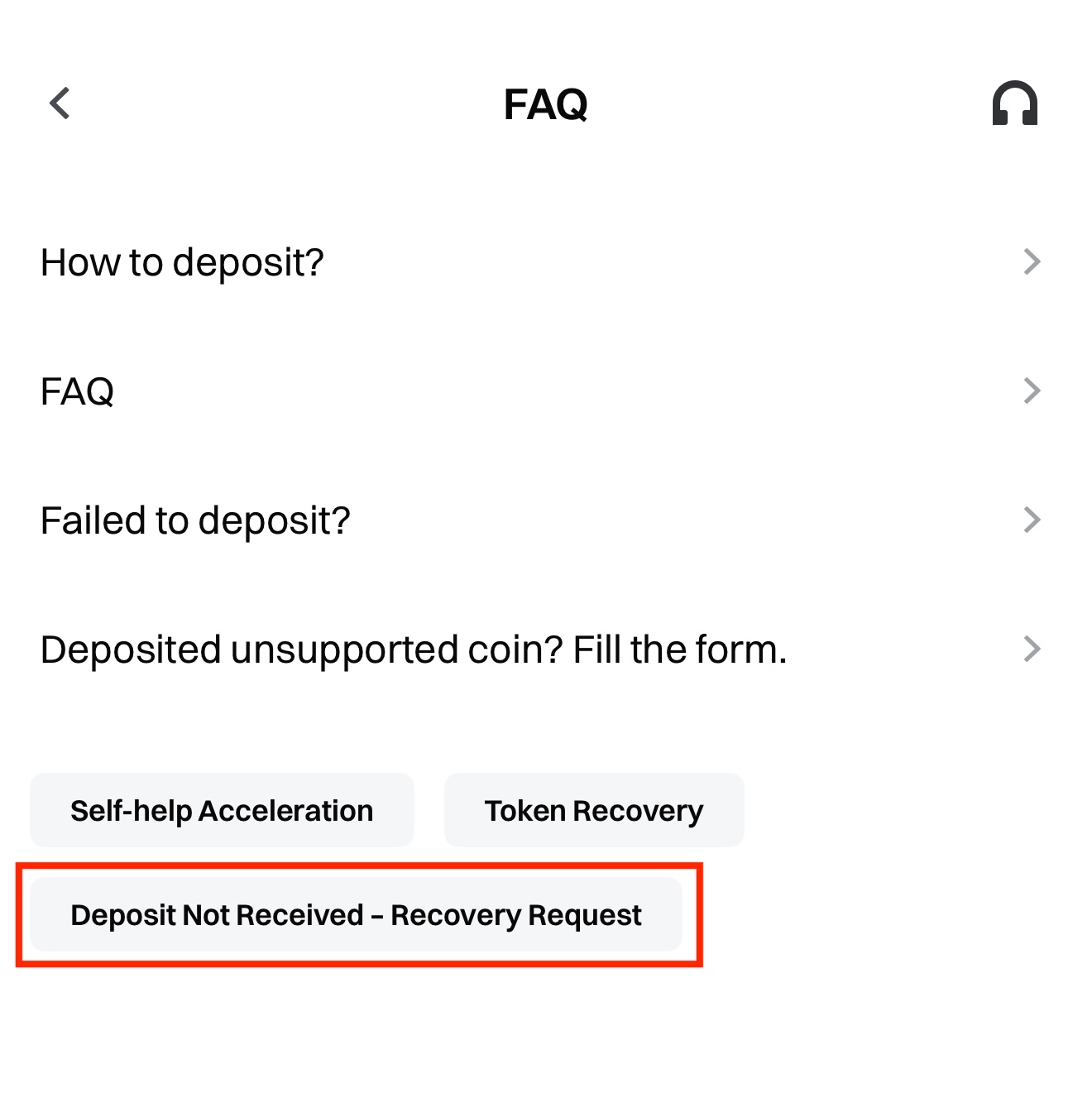1092x1117 pixels.
Task: Open "Failed to deposit?" help topic
Action: (x=195, y=520)
